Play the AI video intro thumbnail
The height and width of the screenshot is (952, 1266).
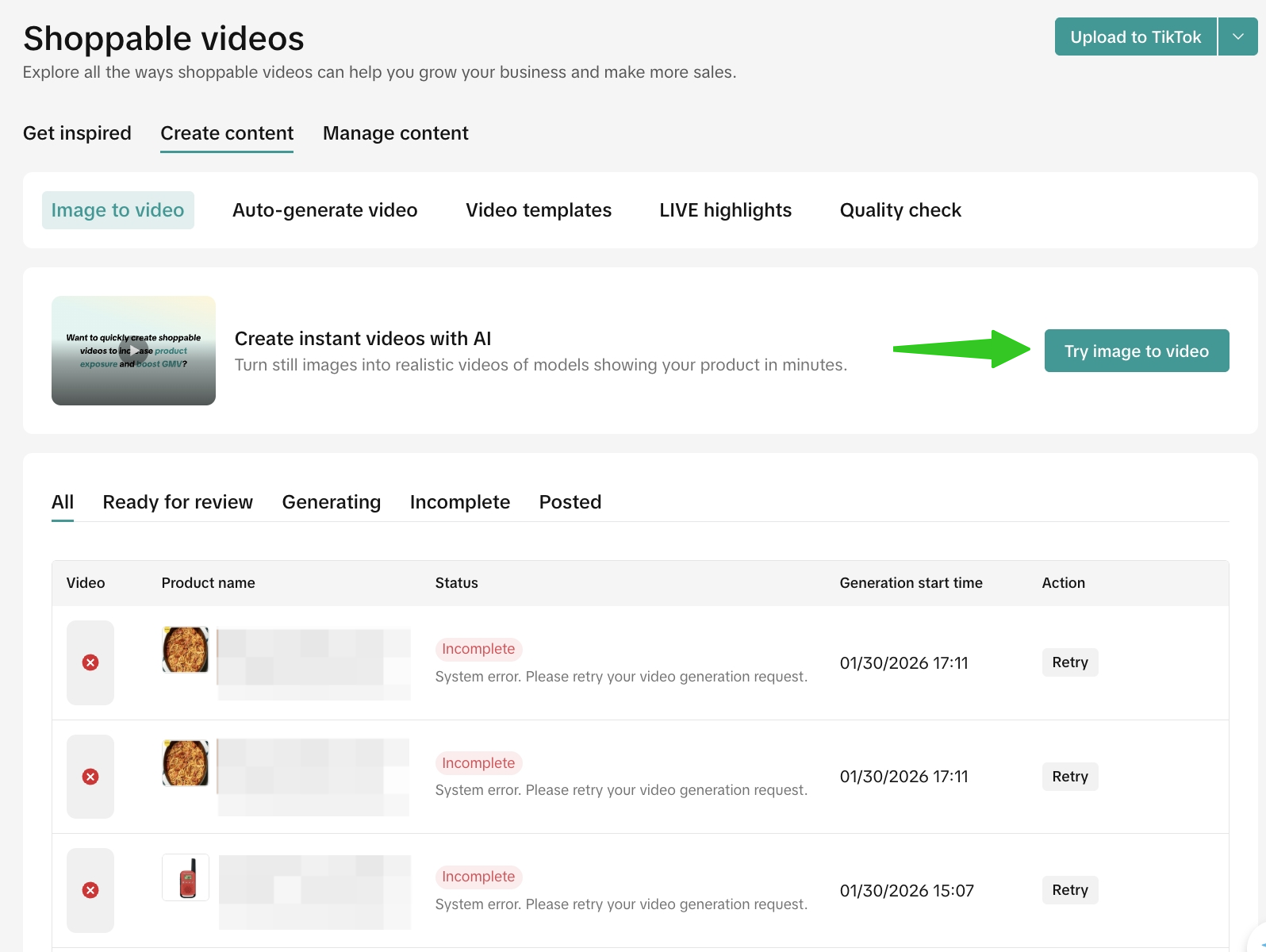click(133, 351)
